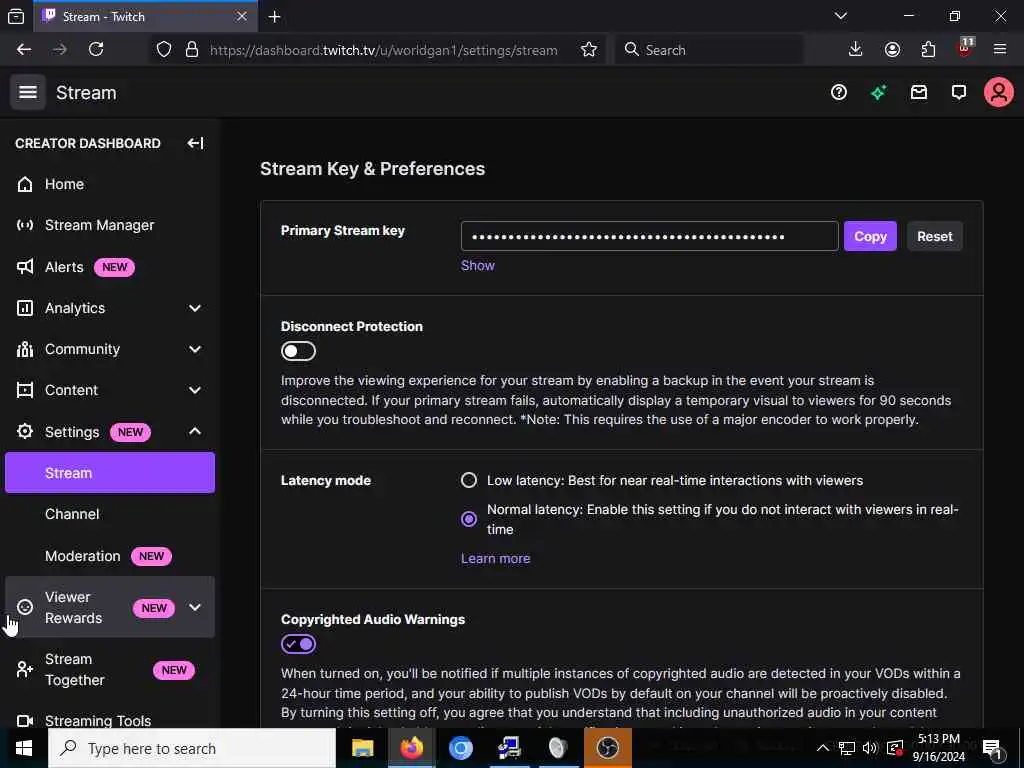Open Learn more about latency mode
Viewport: 1024px width, 768px height.
(496, 558)
